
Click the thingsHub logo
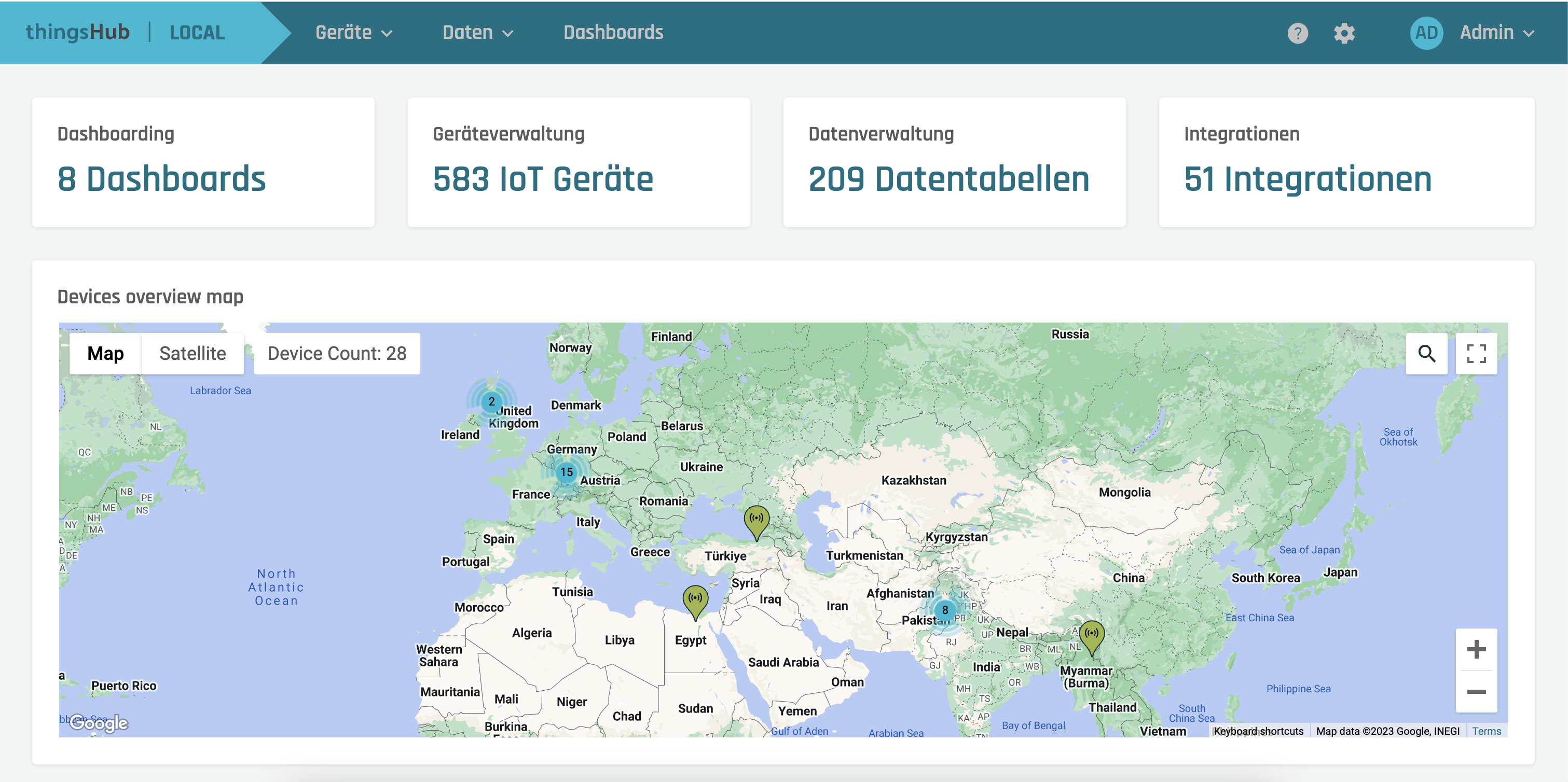click(77, 32)
